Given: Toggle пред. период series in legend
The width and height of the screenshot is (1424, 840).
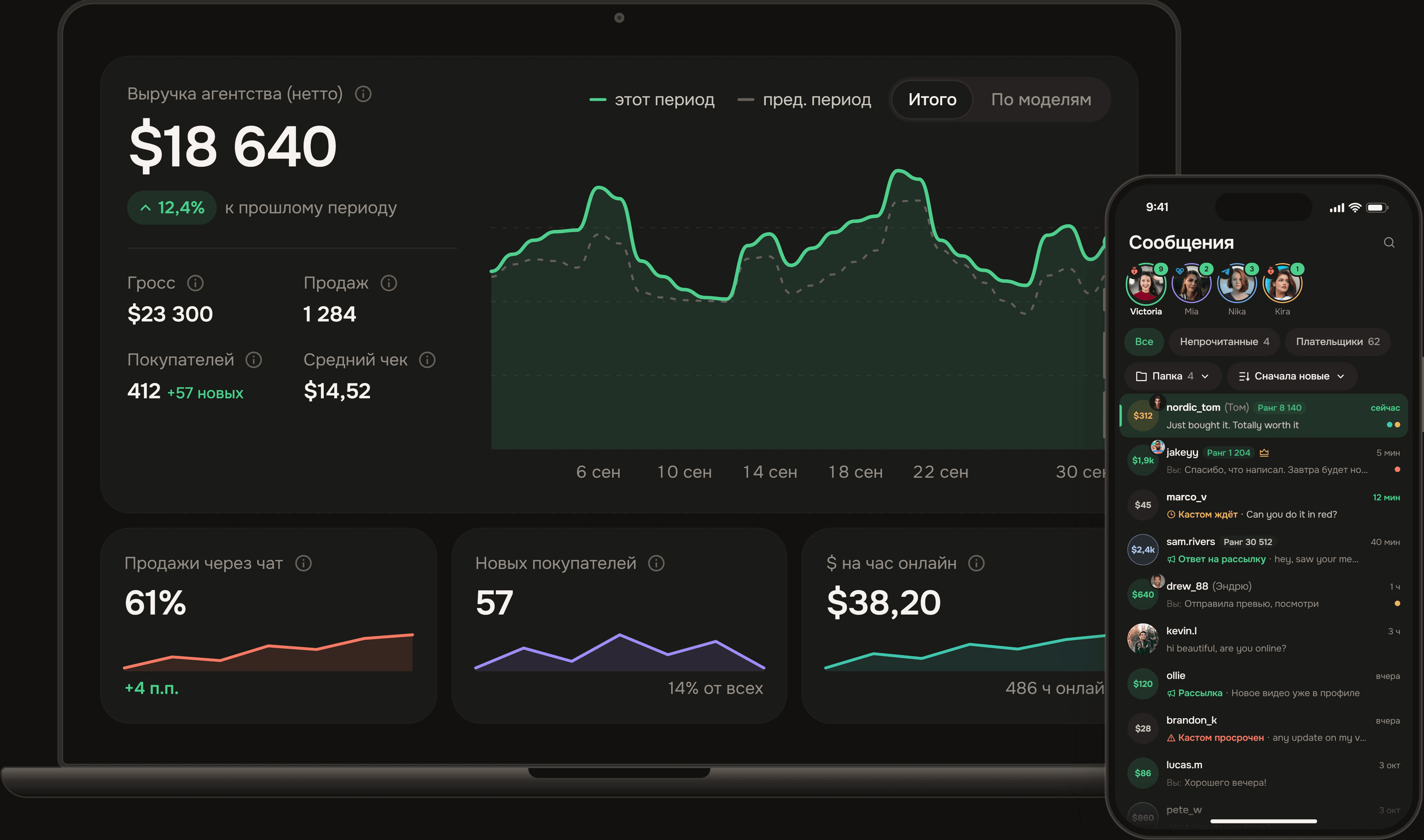Looking at the screenshot, I should click(x=804, y=99).
